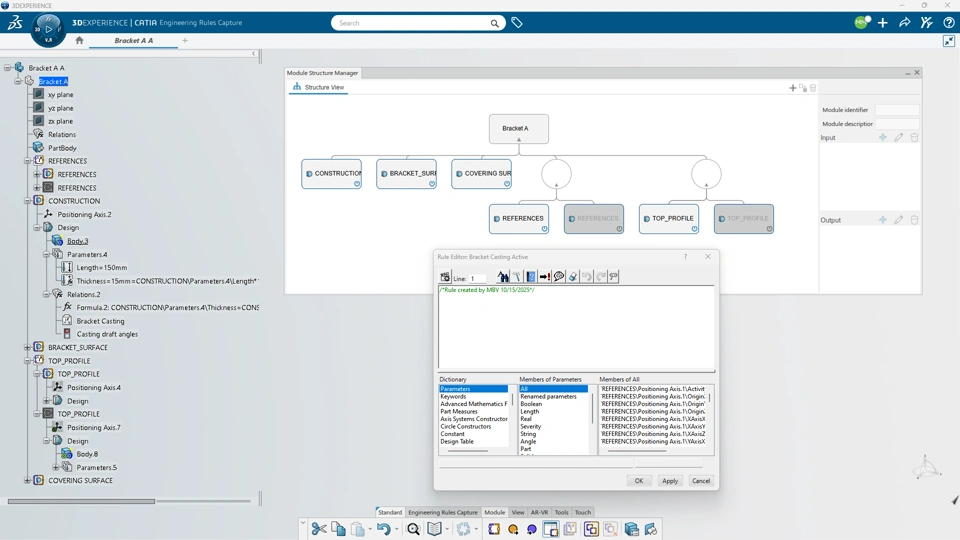Screen dimensions: 960x540
Task: Click the Dictionary list vertical scrollbar
Action: 512,400
